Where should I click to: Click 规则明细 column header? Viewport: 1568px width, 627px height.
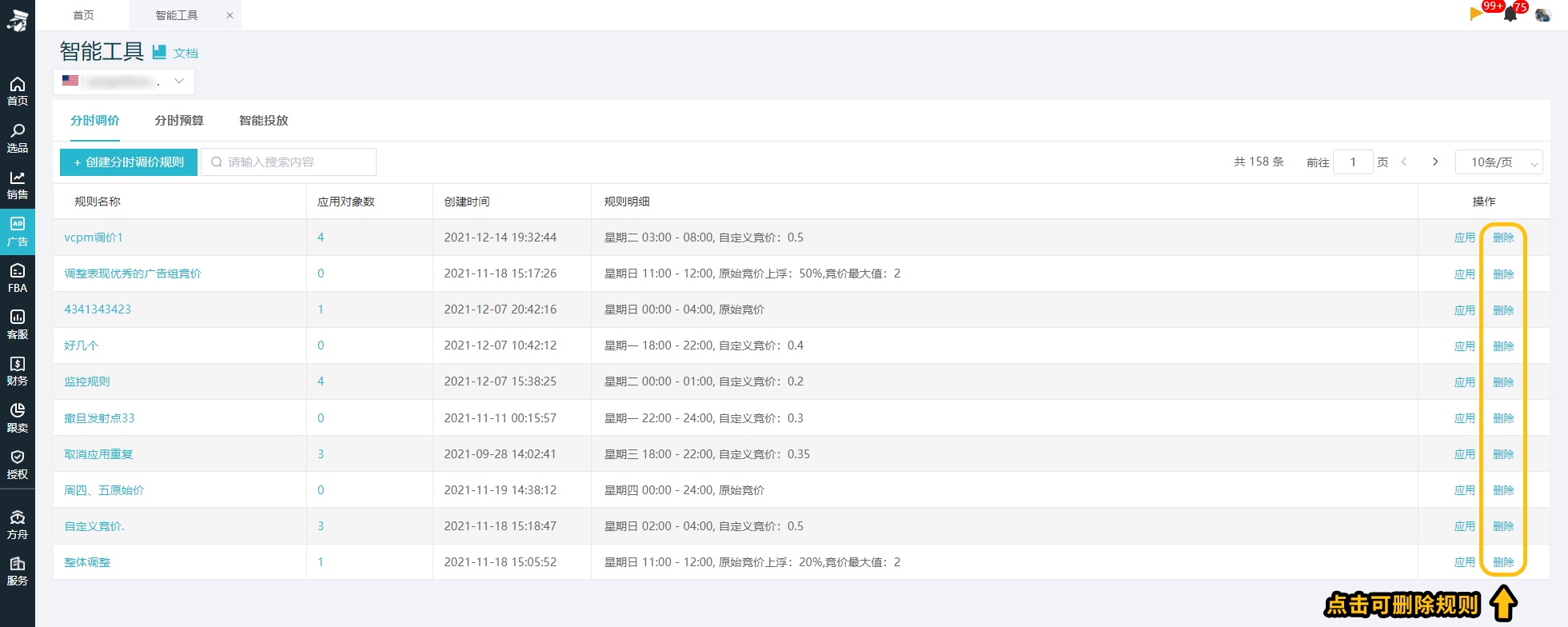pyautogui.click(x=627, y=202)
